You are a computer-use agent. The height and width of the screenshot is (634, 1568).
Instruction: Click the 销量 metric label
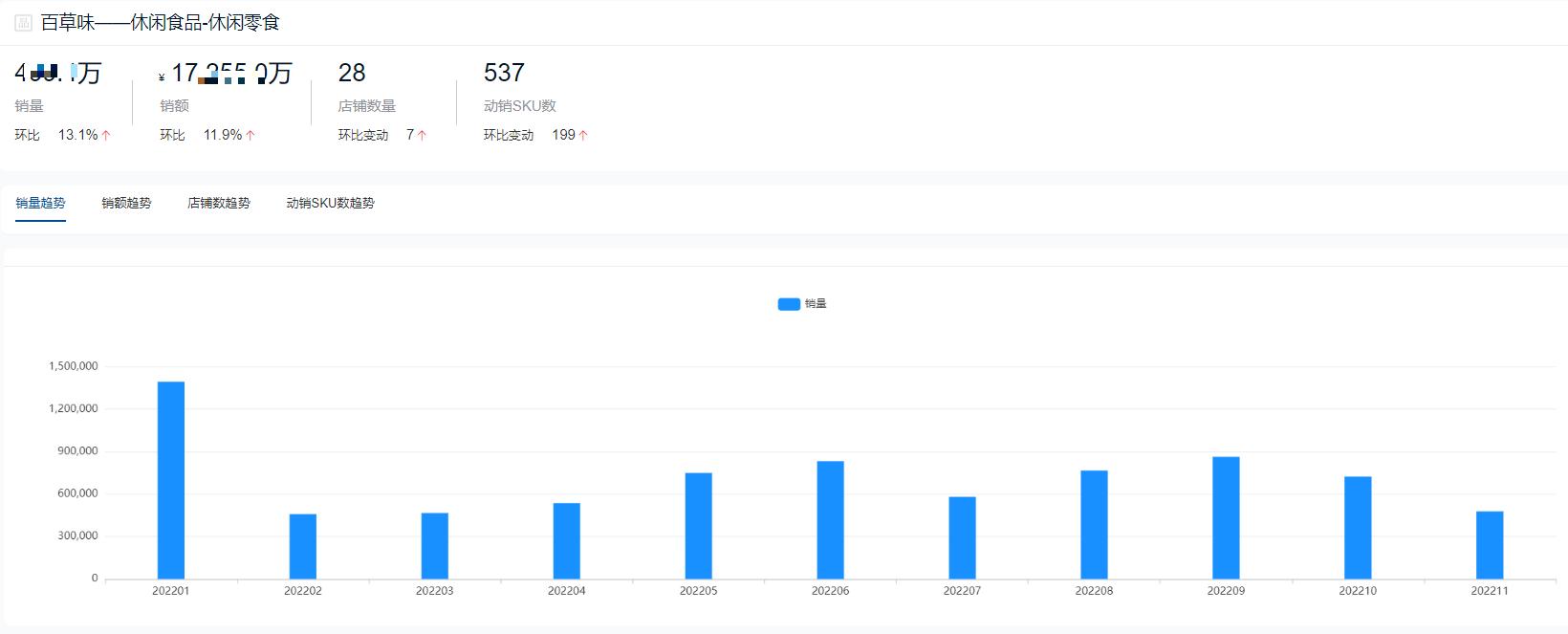[30, 106]
